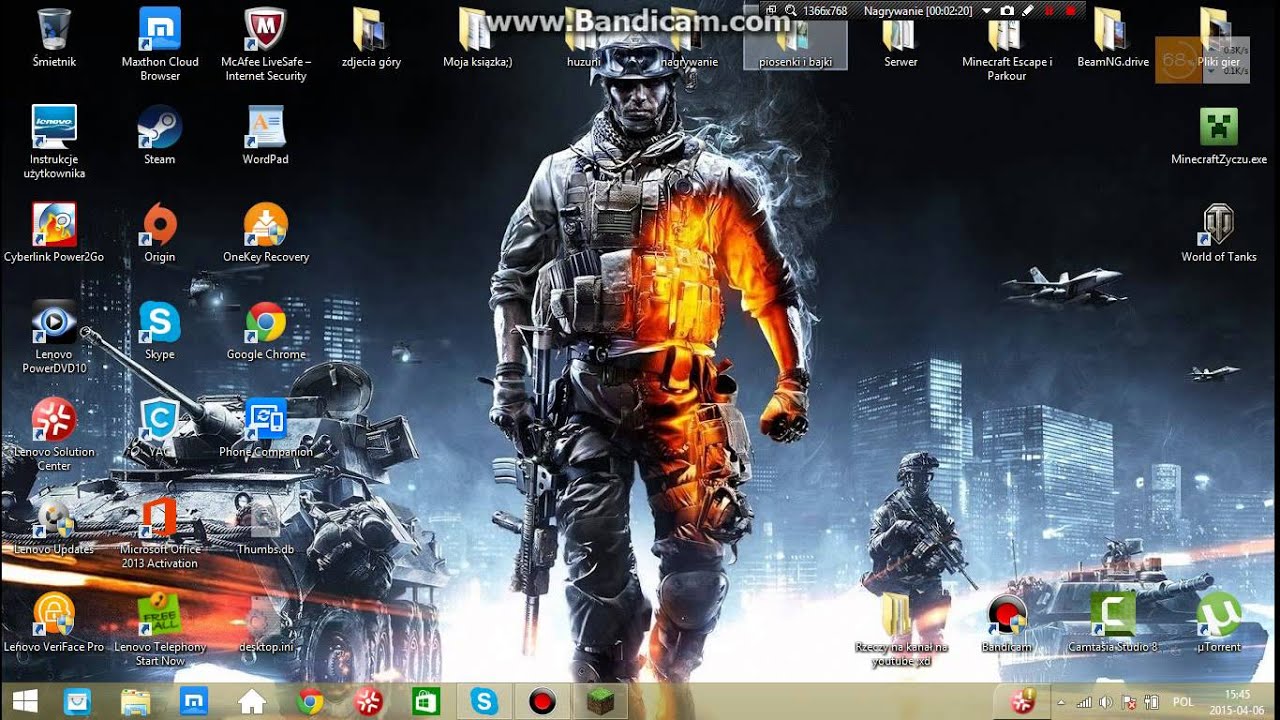The height and width of the screenshot is (720, 1280).
Task: Open Google Chrome from the taskbar
Action: pos(310,701)
